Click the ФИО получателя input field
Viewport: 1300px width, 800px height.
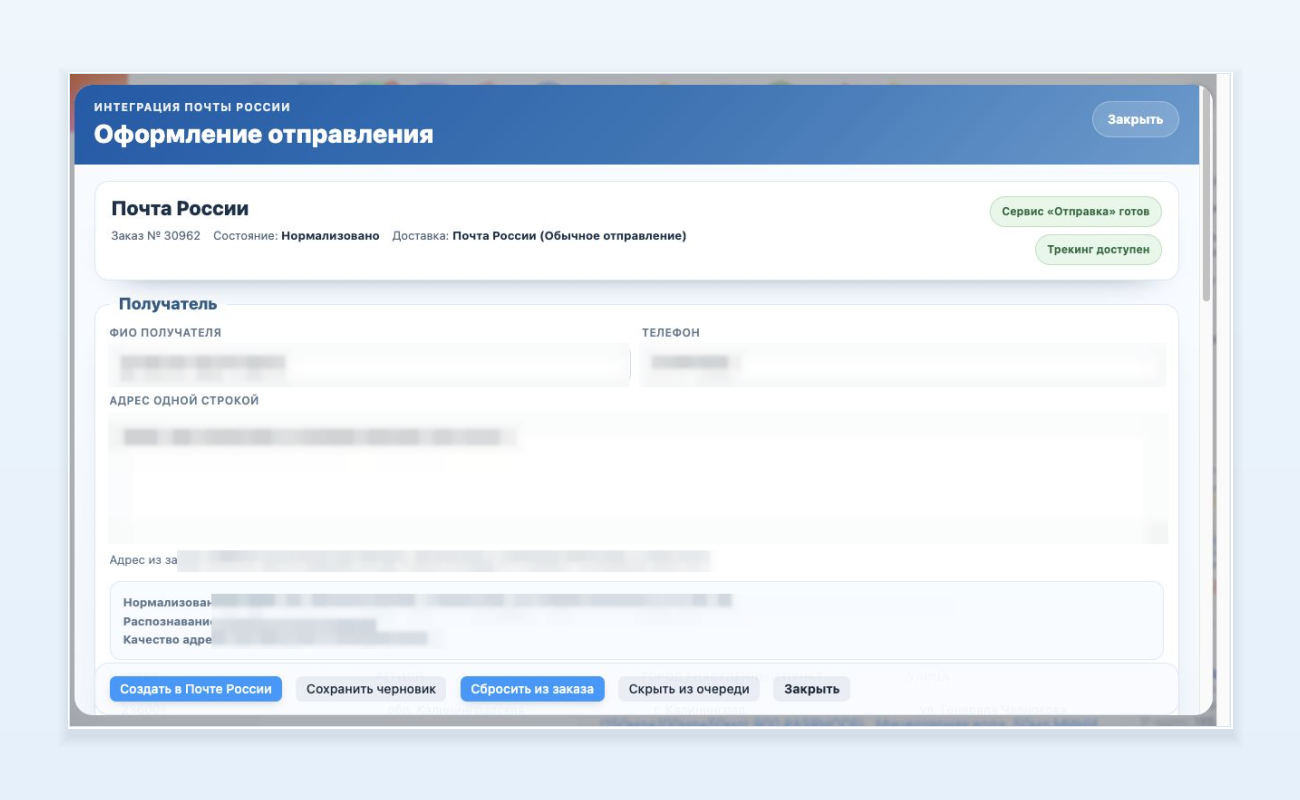pyautogui.click(x=370, y=365)
